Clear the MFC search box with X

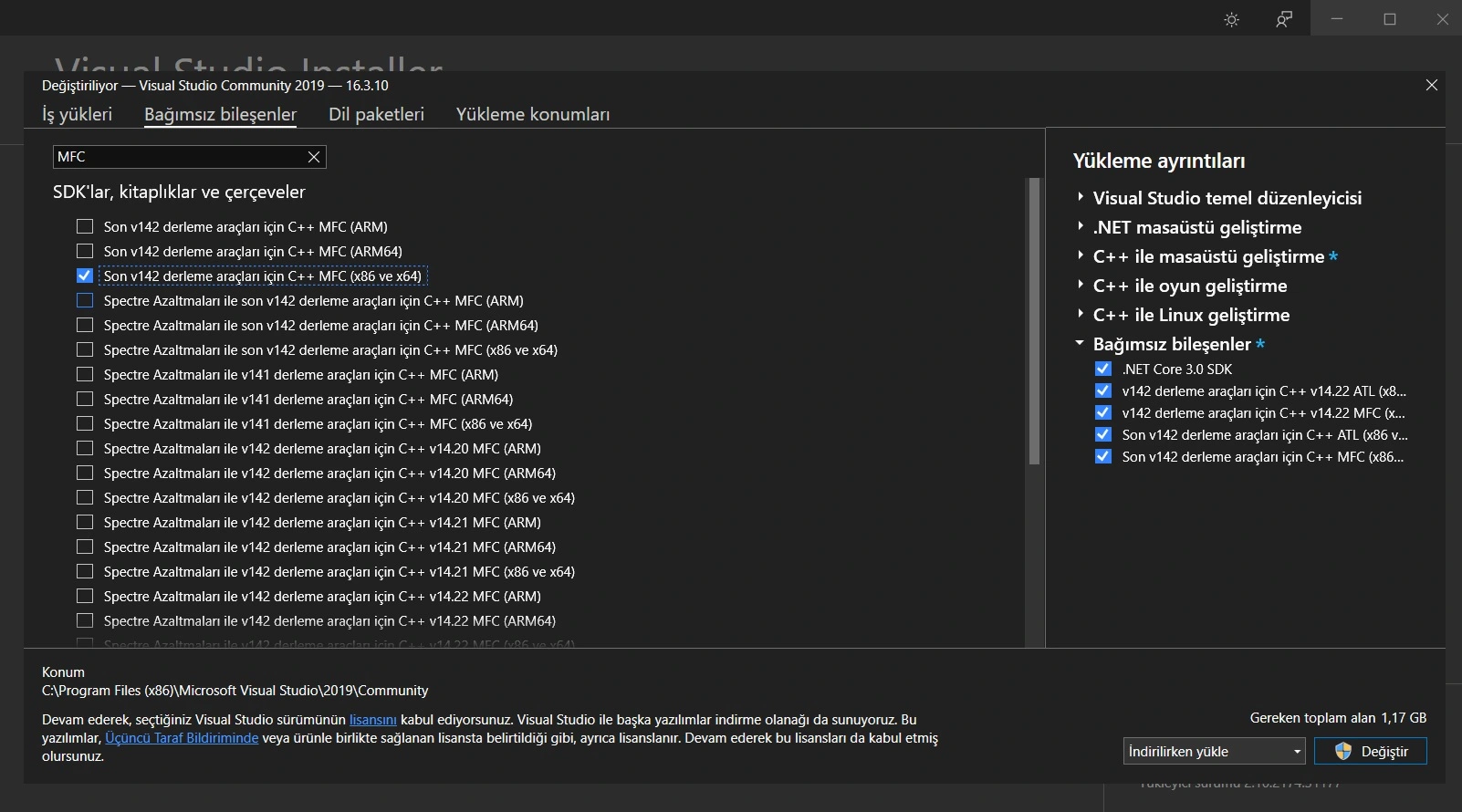[314, 157]
